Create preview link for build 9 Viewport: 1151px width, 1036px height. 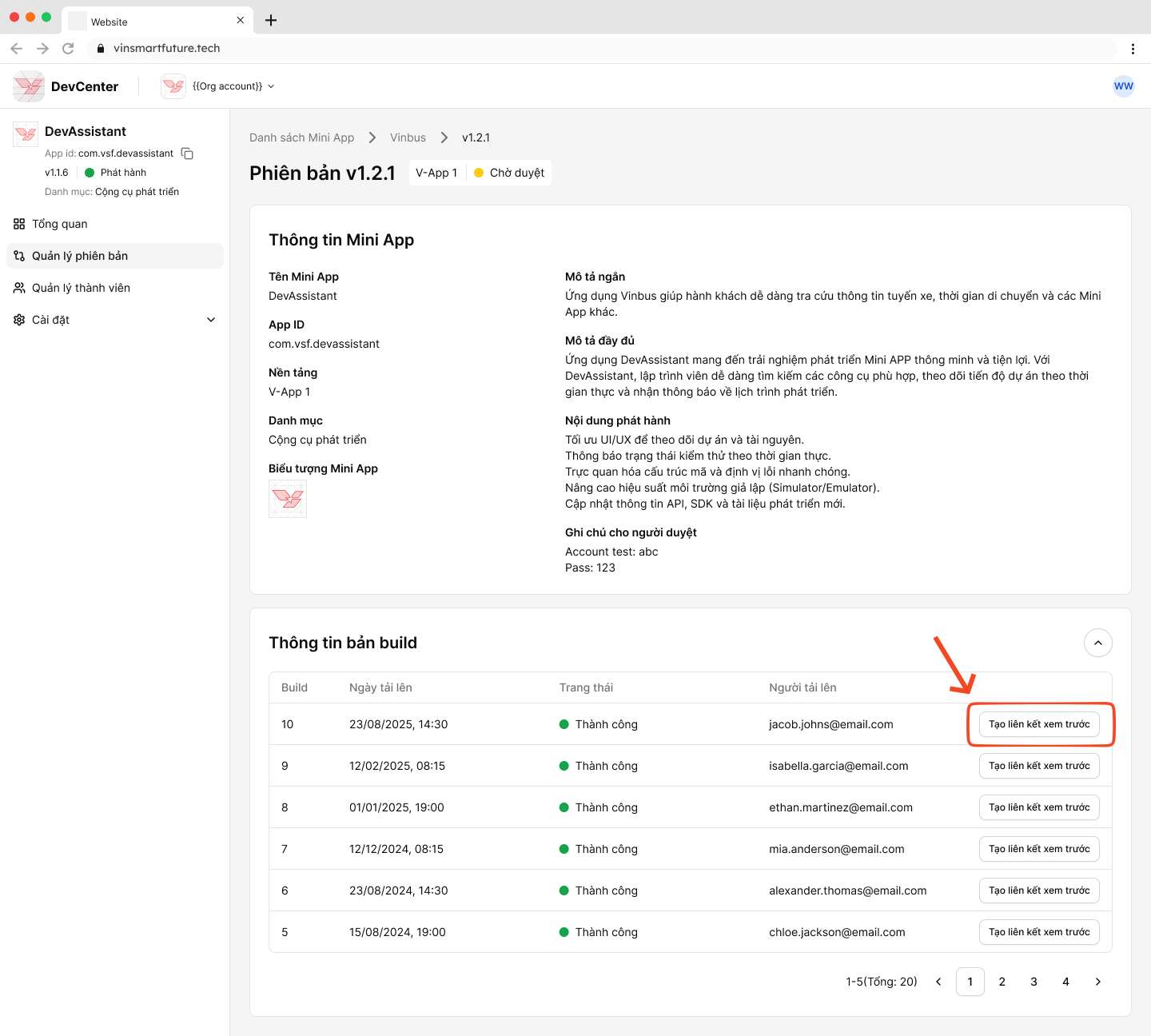tap(1039, 766)
